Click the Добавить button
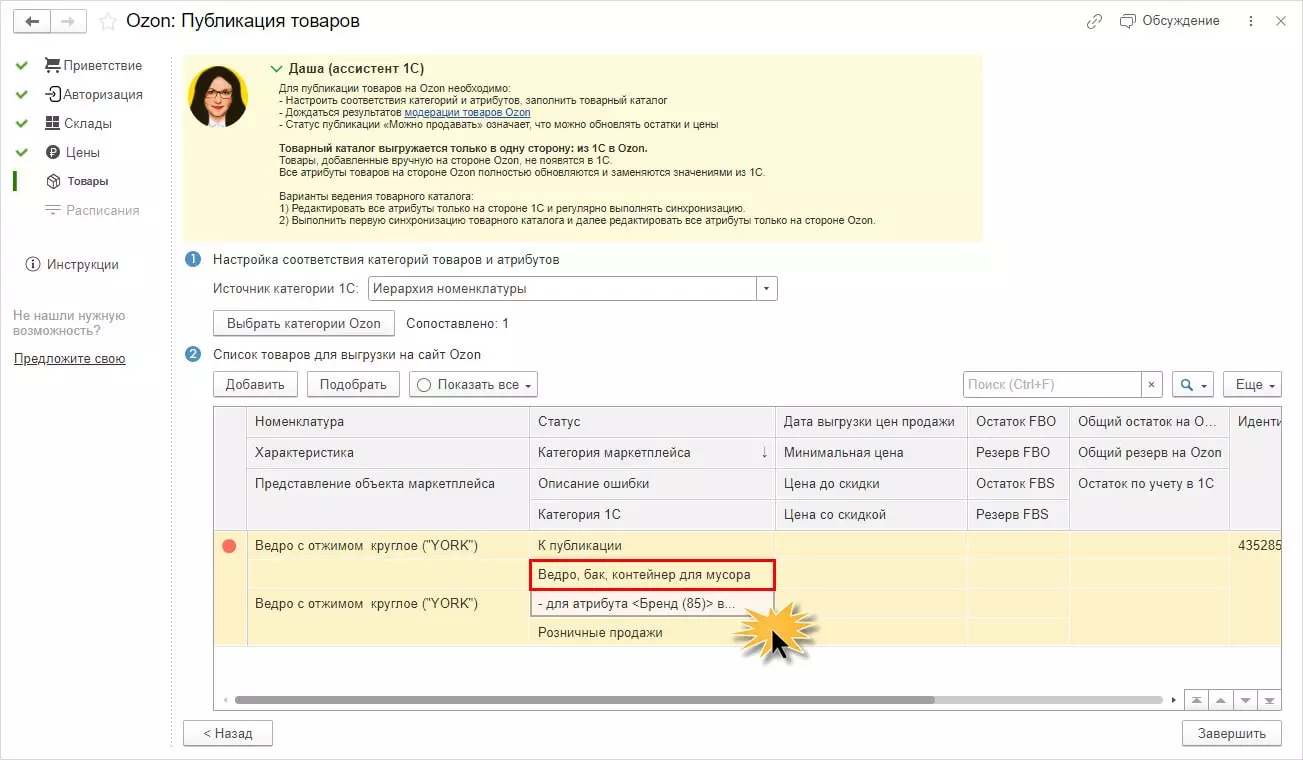Viewport: 1303px width, 760px height. click(255, 384)
